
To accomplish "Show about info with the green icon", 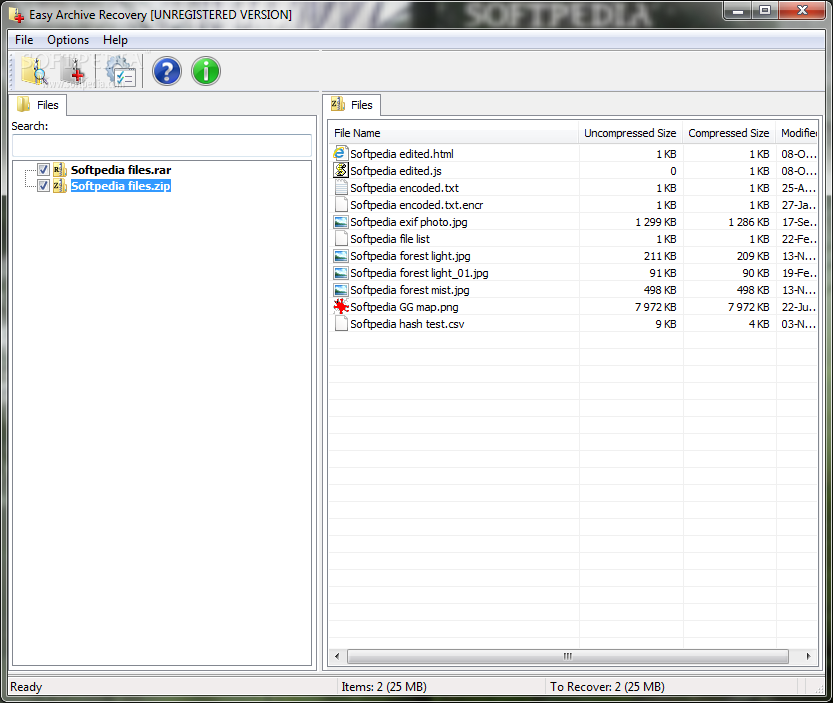I will click(206, 72).
